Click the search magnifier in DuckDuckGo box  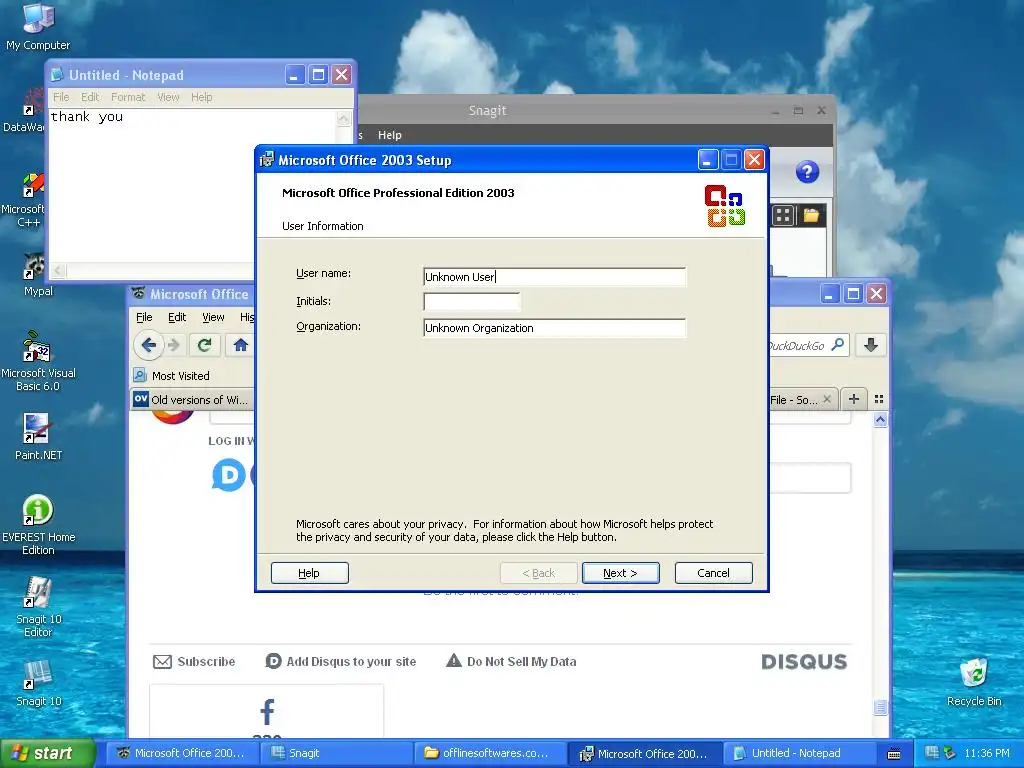[838, 344]
